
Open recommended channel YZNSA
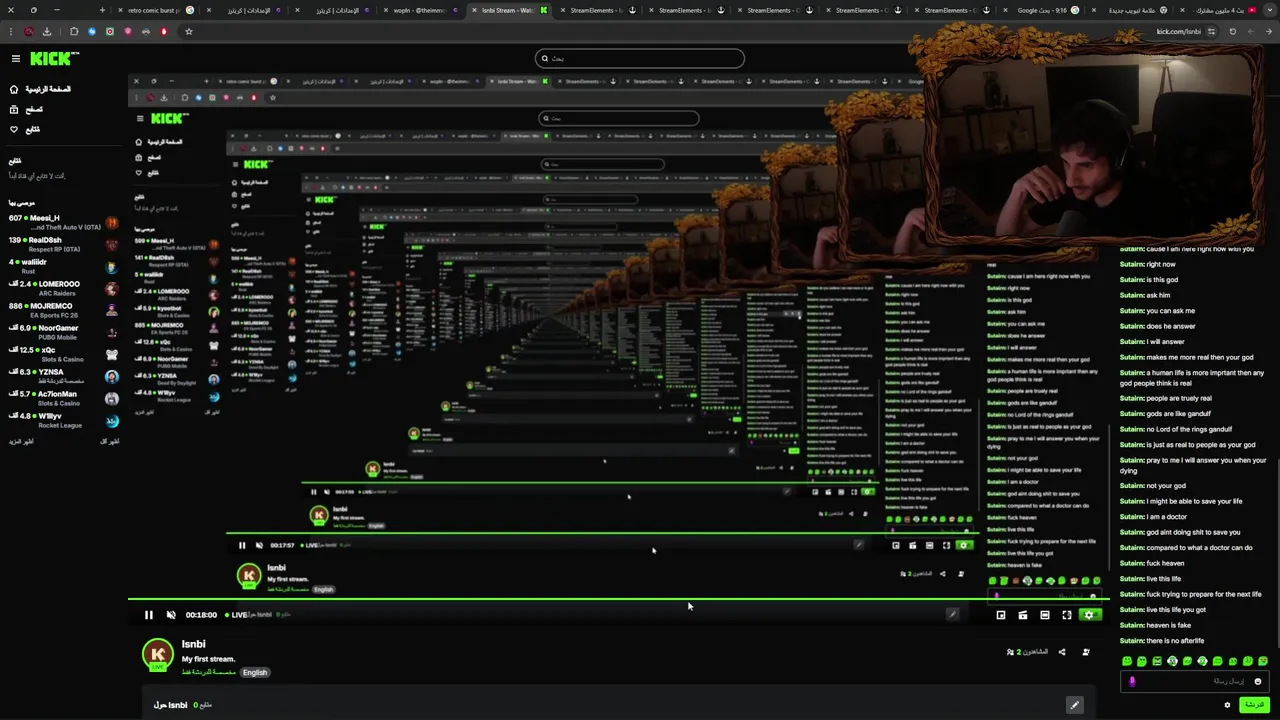(x=63, y=376)
